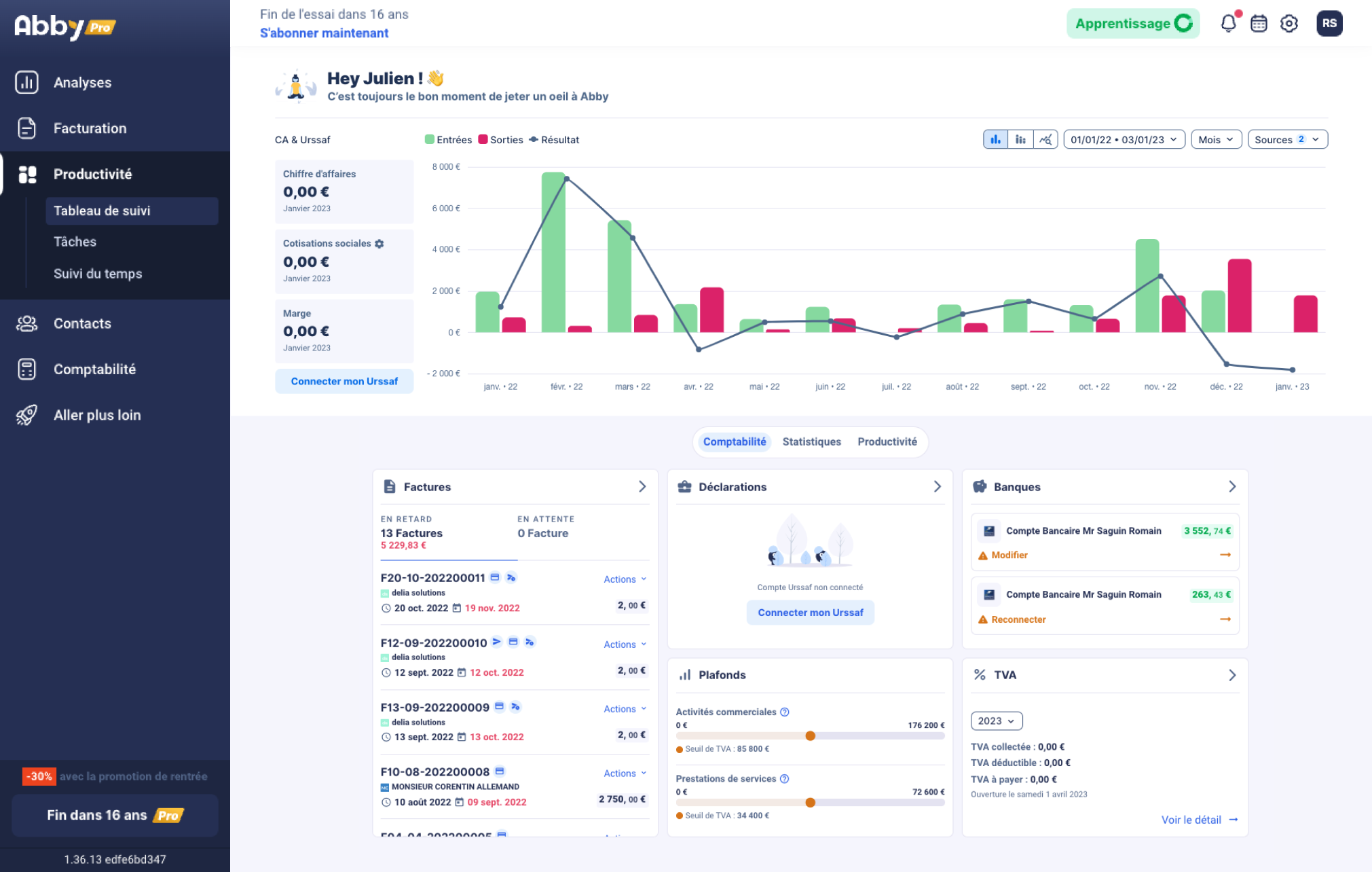Open the date range dropdown

pos(1124,139)
